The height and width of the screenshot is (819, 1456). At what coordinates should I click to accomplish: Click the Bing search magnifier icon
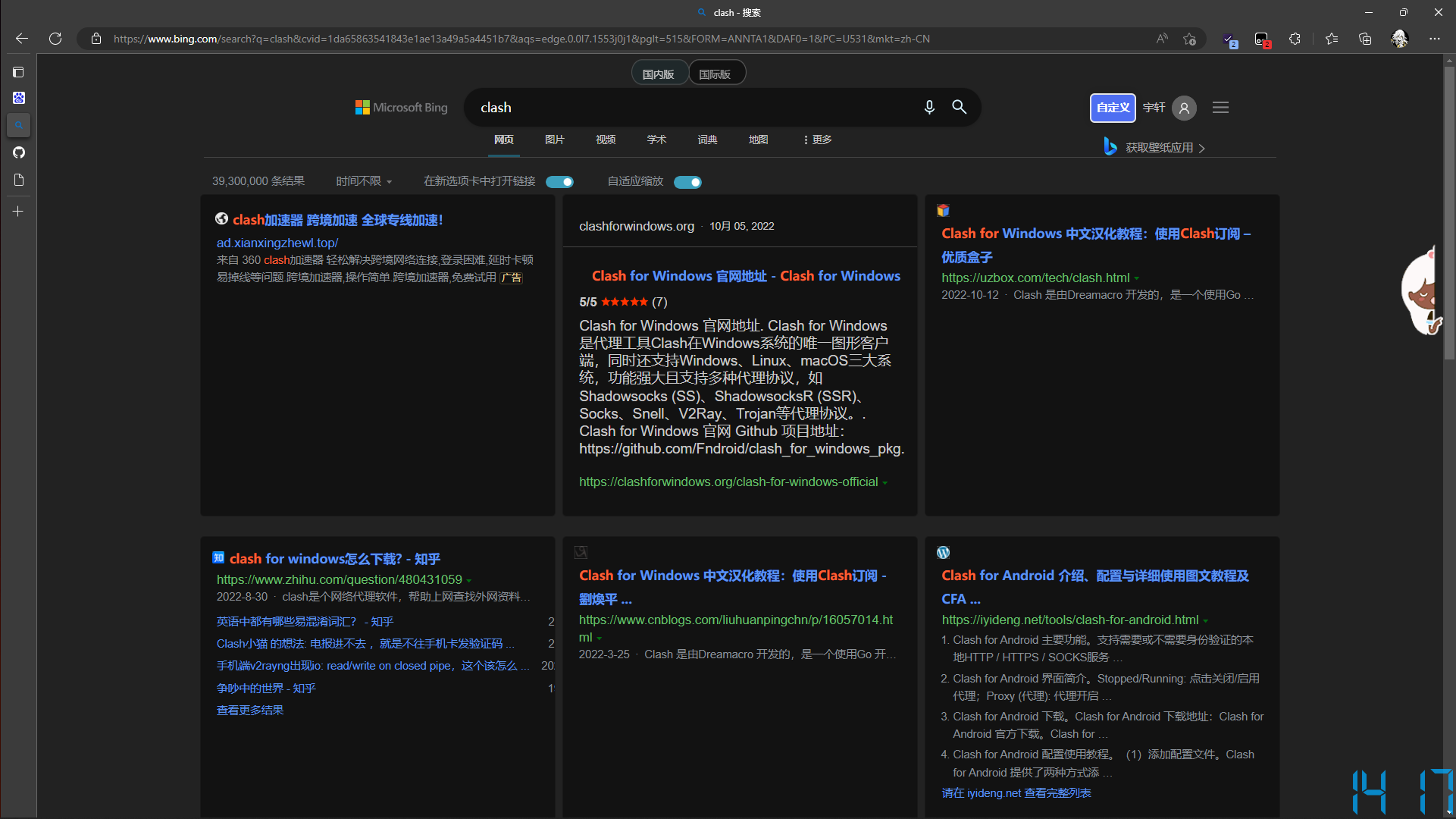pos(960,107)
